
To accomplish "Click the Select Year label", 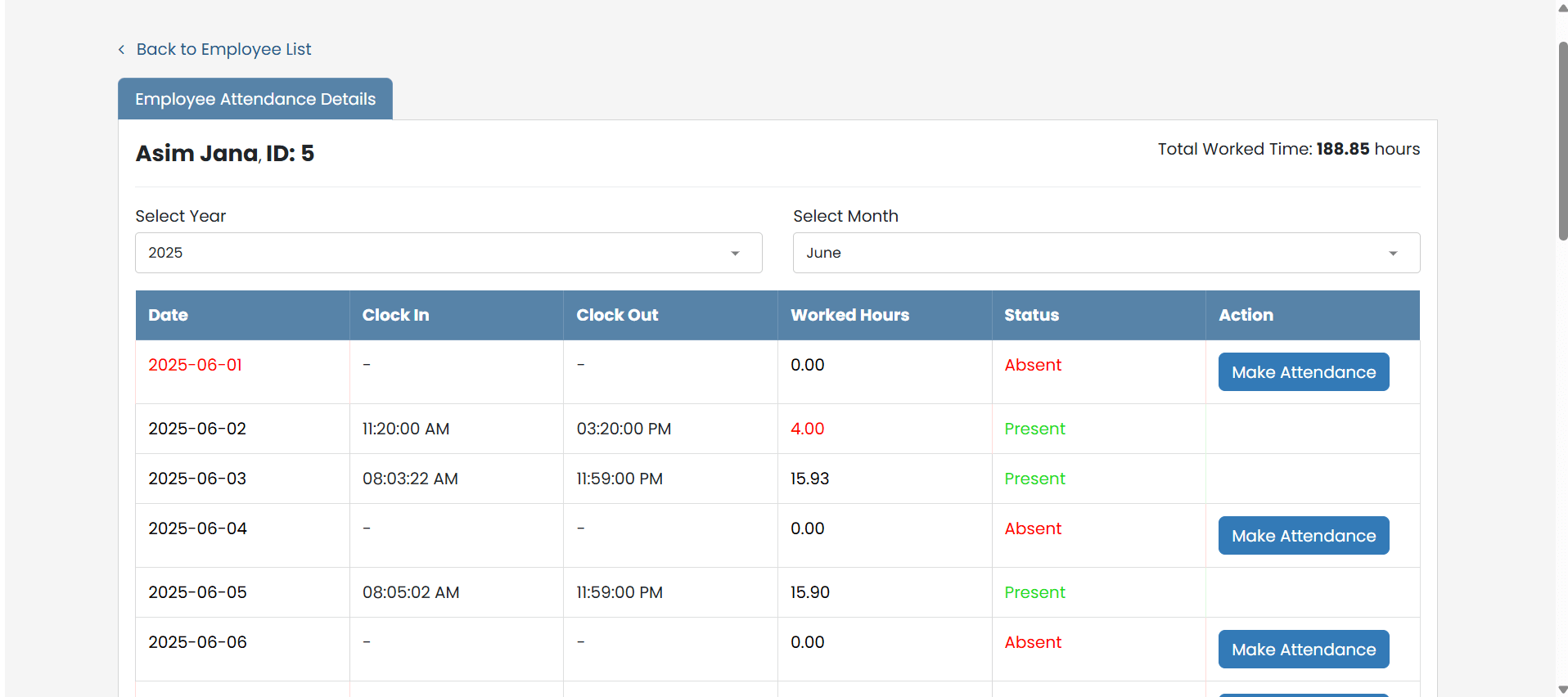I will [x=180, y=216].
